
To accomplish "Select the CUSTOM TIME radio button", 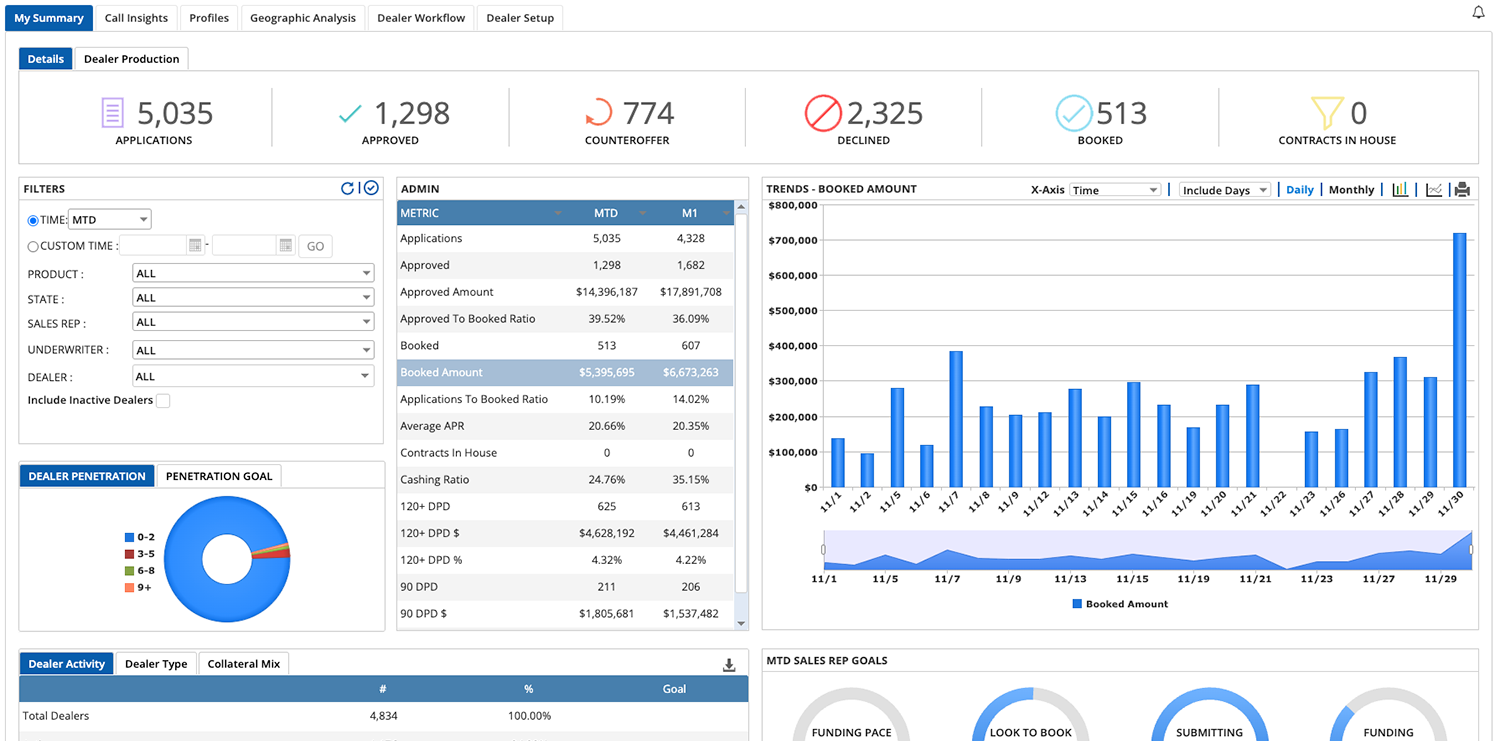I will coord(33,246).
